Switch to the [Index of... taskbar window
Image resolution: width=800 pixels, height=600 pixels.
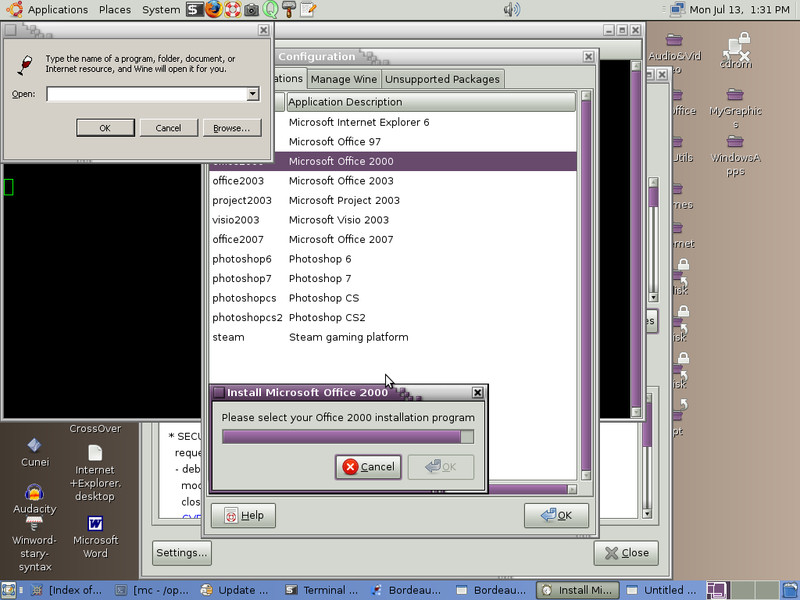pyautogui.click(x=66, y=590)
